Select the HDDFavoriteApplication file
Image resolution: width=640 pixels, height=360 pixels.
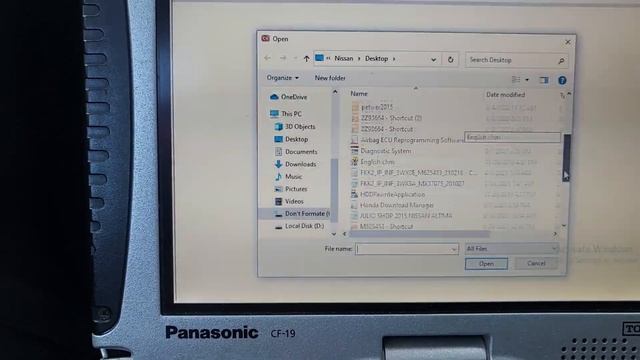(392, 194)
